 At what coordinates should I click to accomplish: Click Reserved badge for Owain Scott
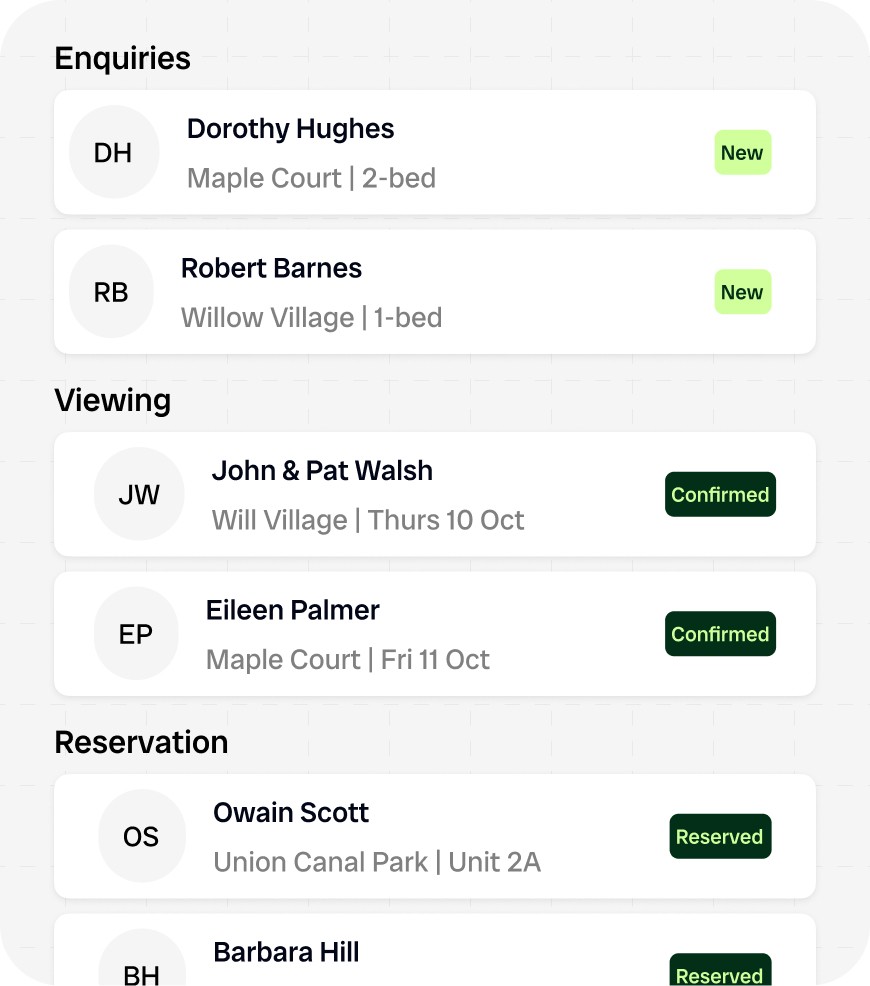pos(720,836)
